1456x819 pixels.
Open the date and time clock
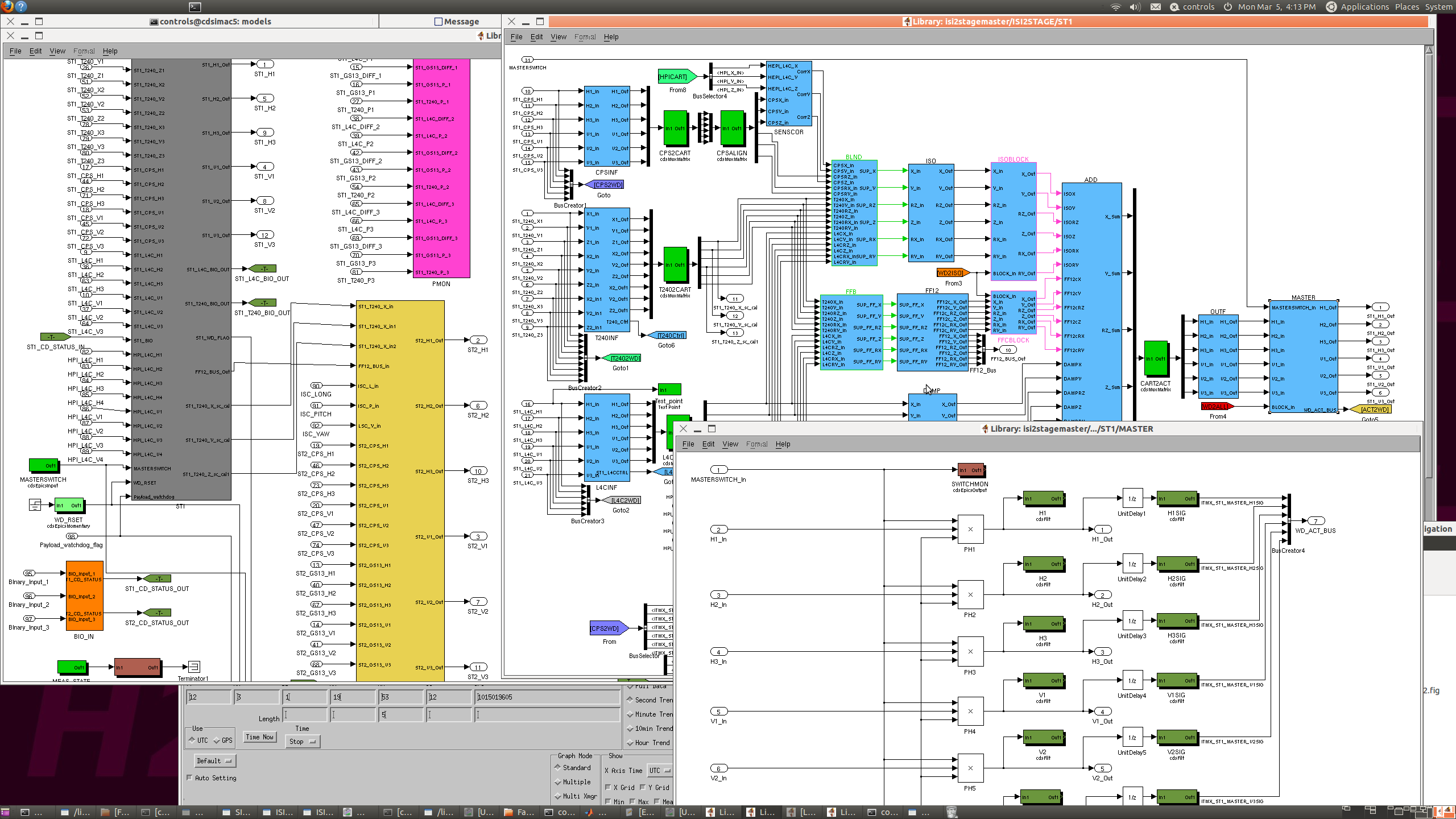[1277, 7]
